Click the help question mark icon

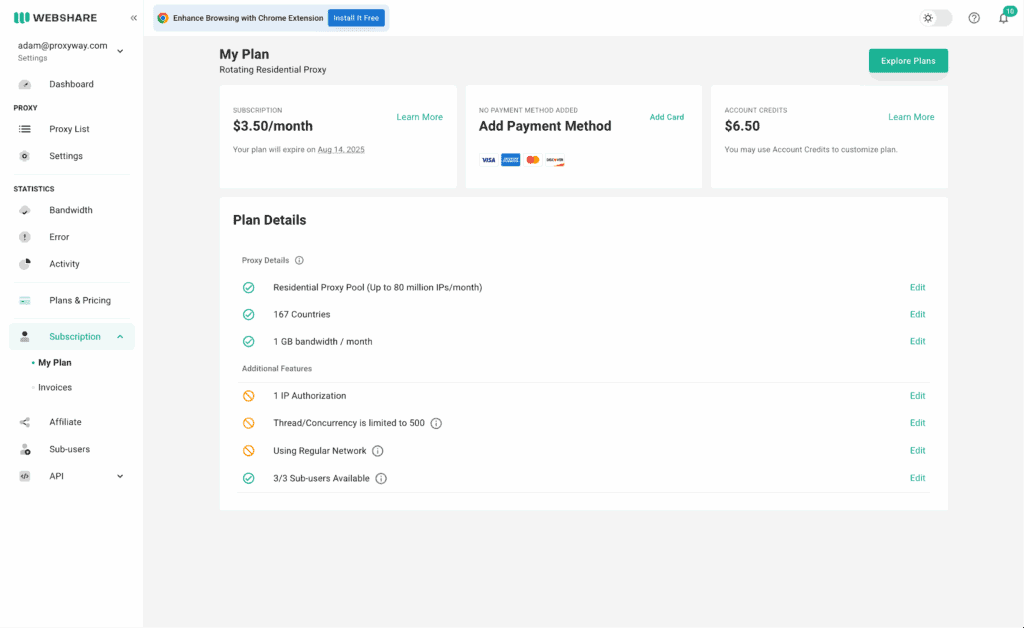(973, 17)
